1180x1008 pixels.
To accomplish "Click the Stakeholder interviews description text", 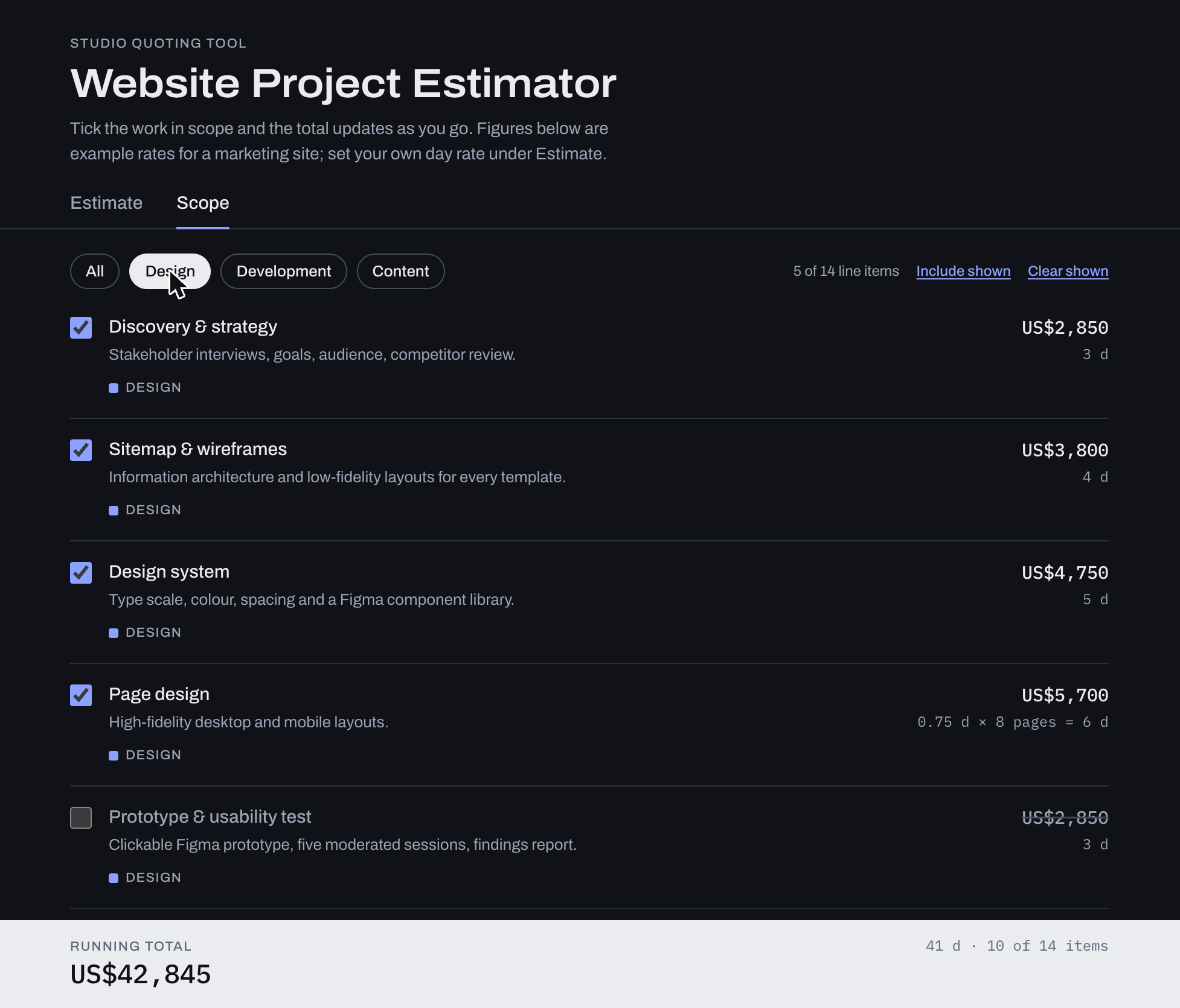I will tap(312, 355).
